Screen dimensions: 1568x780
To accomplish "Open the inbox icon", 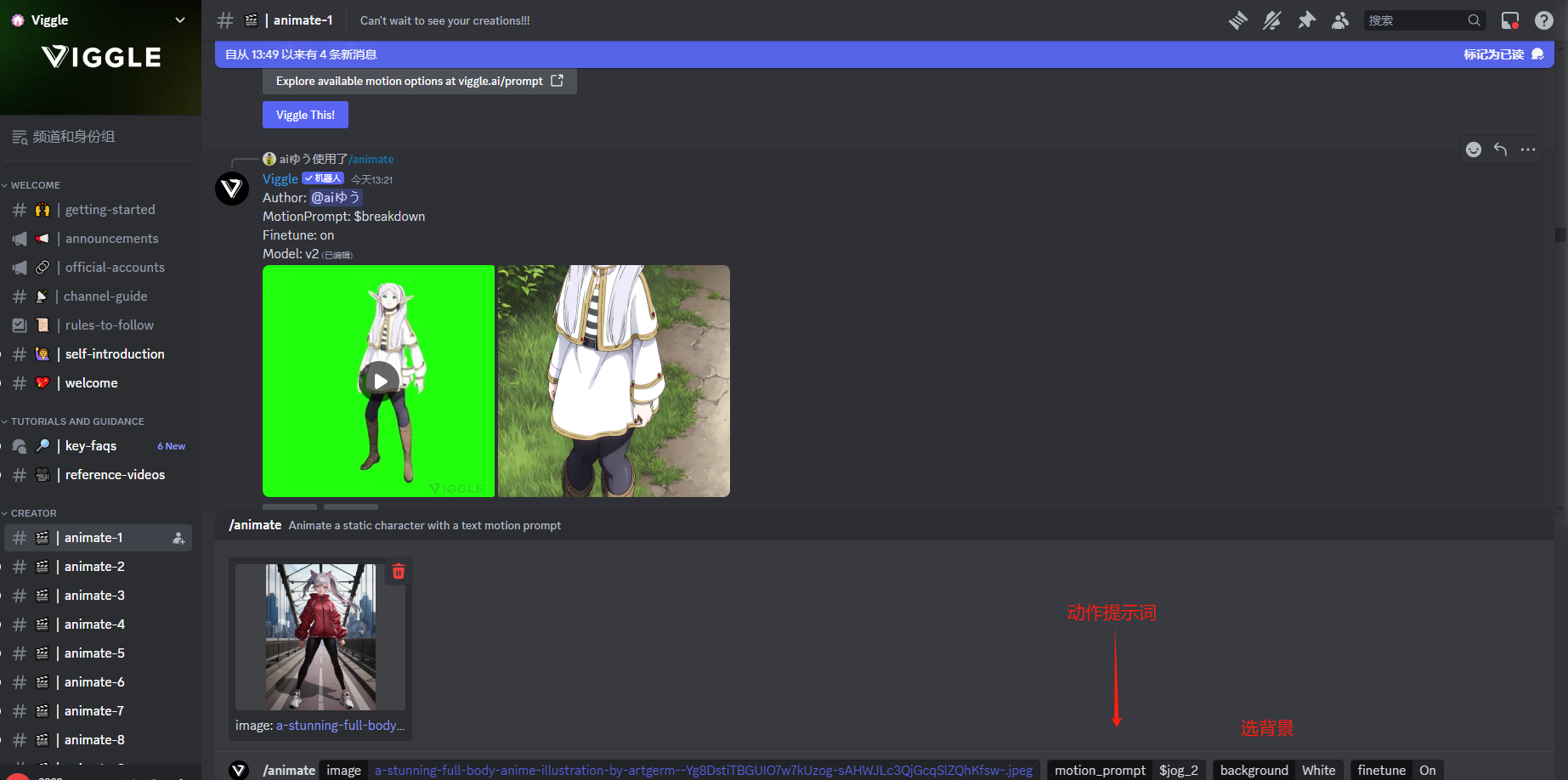I will (1510, 20).
